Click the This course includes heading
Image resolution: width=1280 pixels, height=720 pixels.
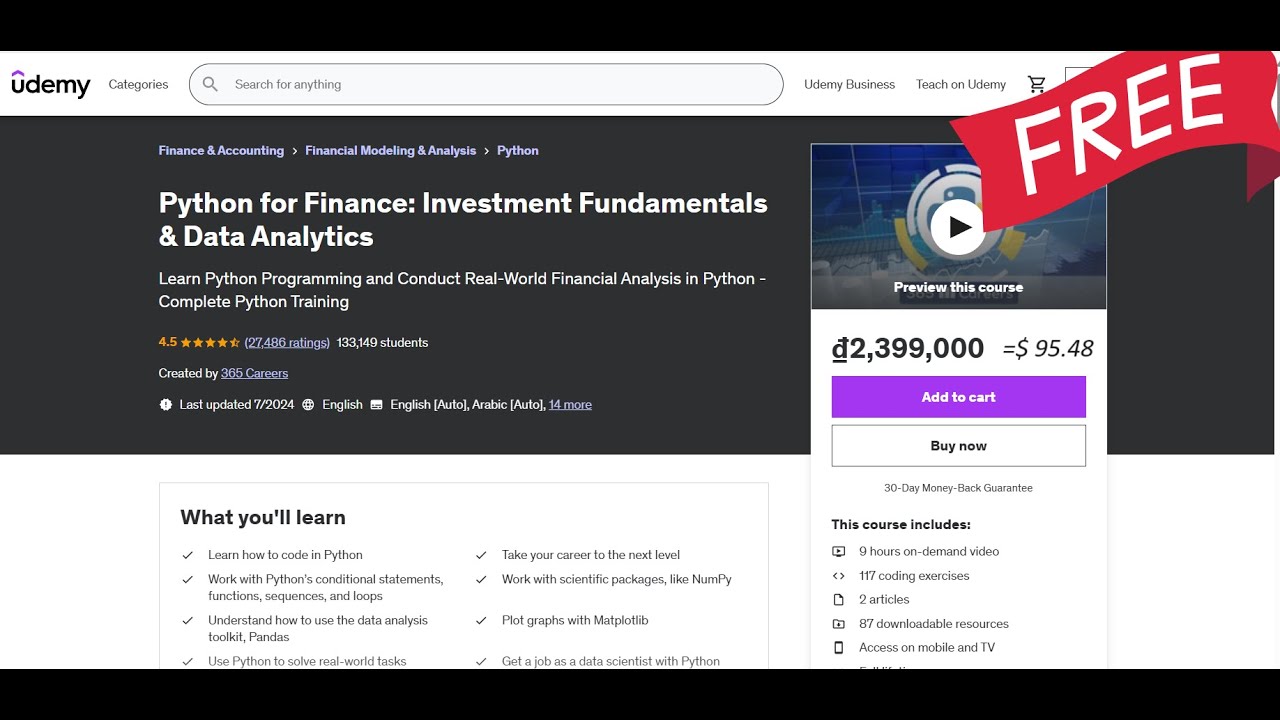point(901,524)
